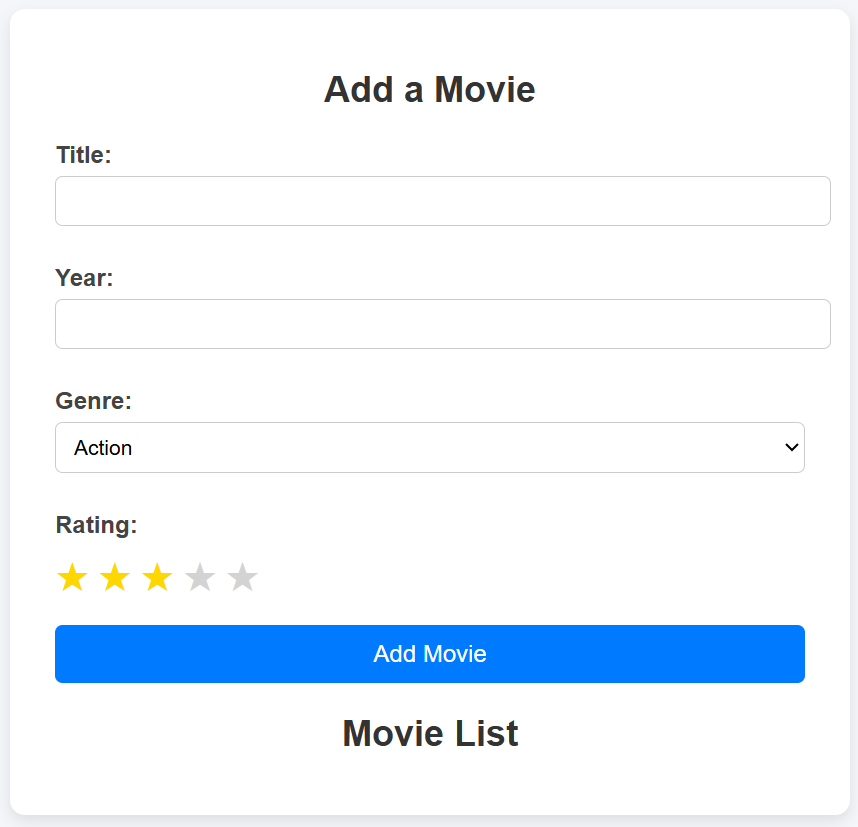Viewport: 858px width, 827px height.
Task: Click the empty area beneath Movie List
Action: click(x=430, y=786)
